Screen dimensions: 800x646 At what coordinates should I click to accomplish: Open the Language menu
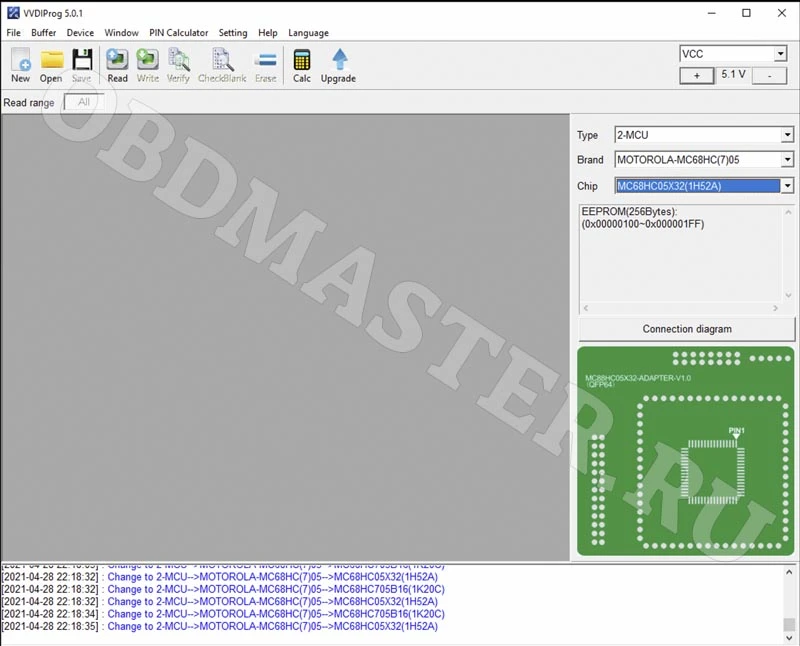click(x=308, y=33)
